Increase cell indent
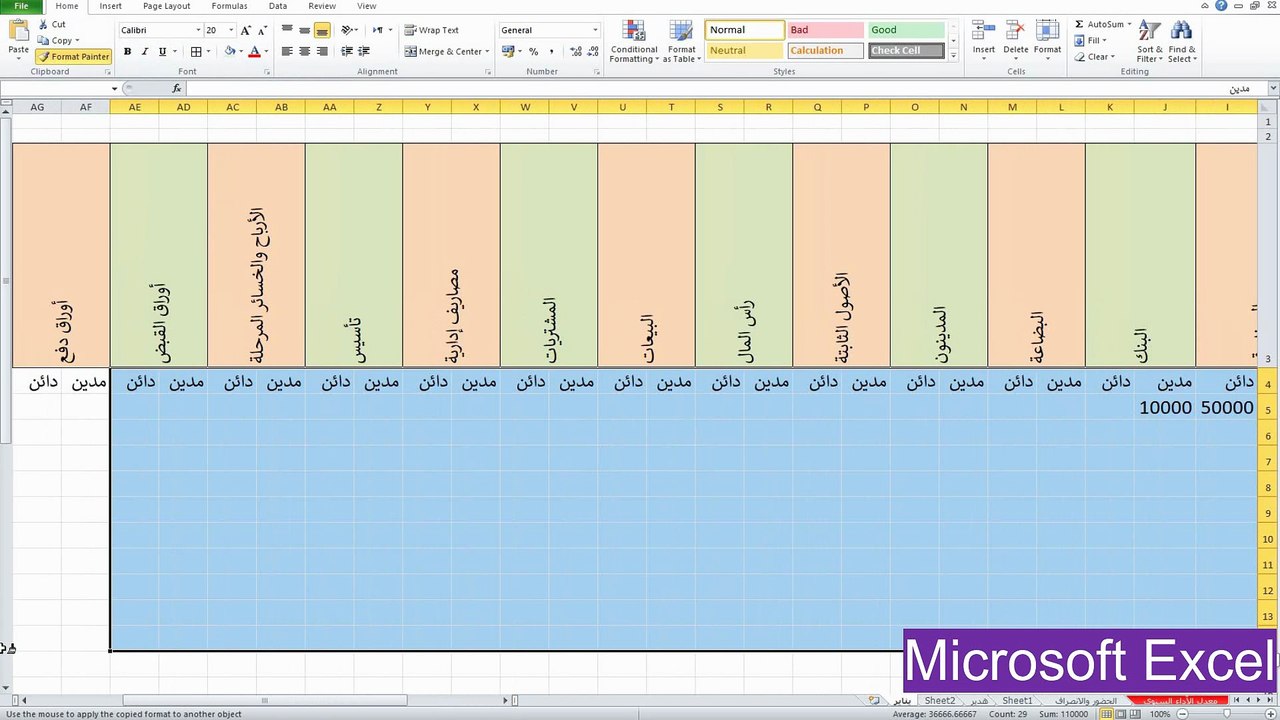Image resolution: width=1280 pixels, height=720 pixels. 364,51
